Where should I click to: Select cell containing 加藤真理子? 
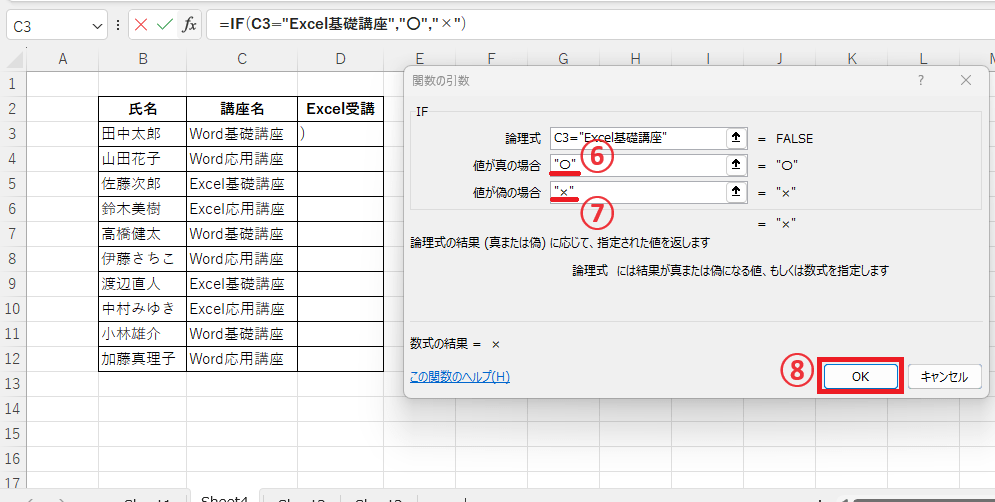[x=143, y=359]
